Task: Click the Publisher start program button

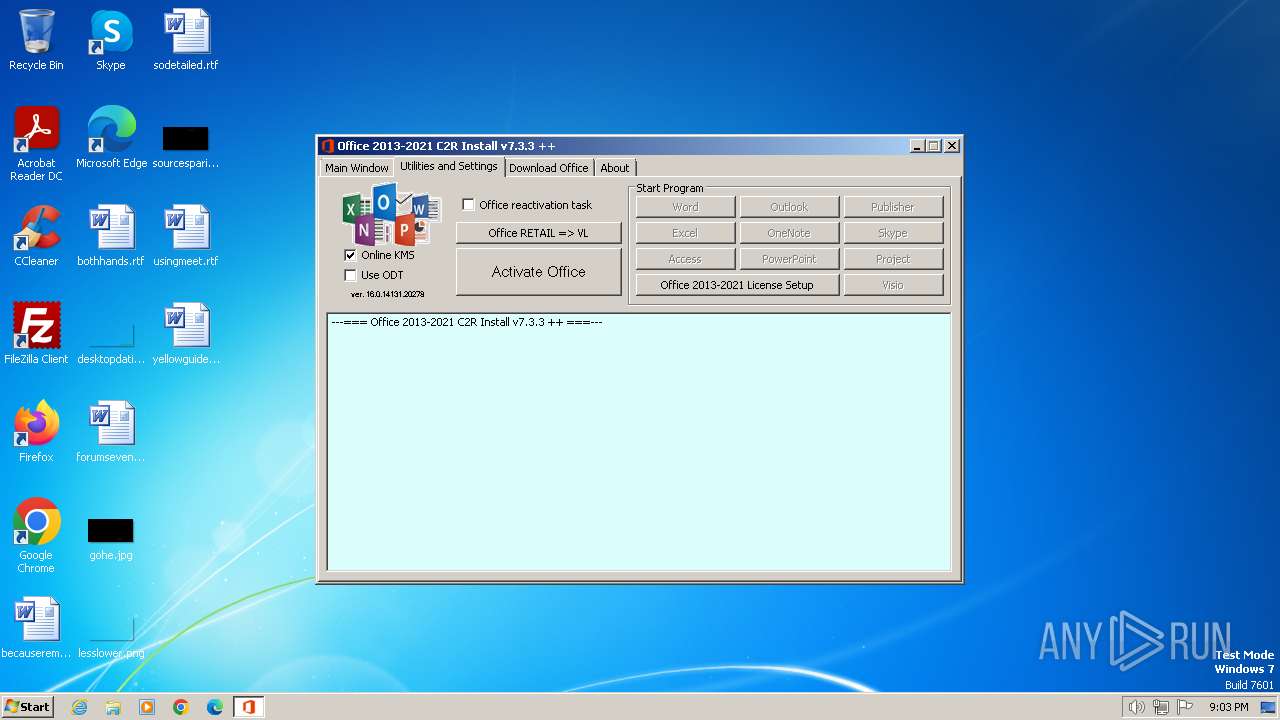Action: tap(893, 207)
